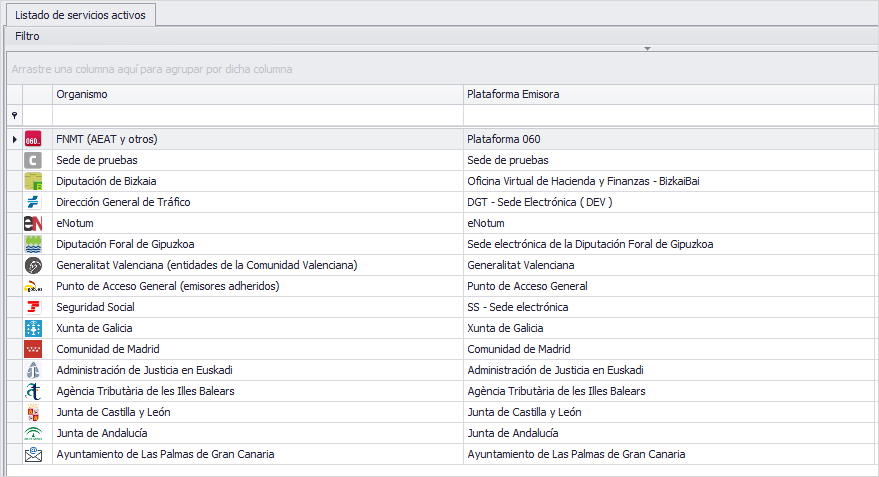The image size is (879, 477).
Task: Click the Junta de Andalucía platform cell
Action: click(x=669, y=433)
